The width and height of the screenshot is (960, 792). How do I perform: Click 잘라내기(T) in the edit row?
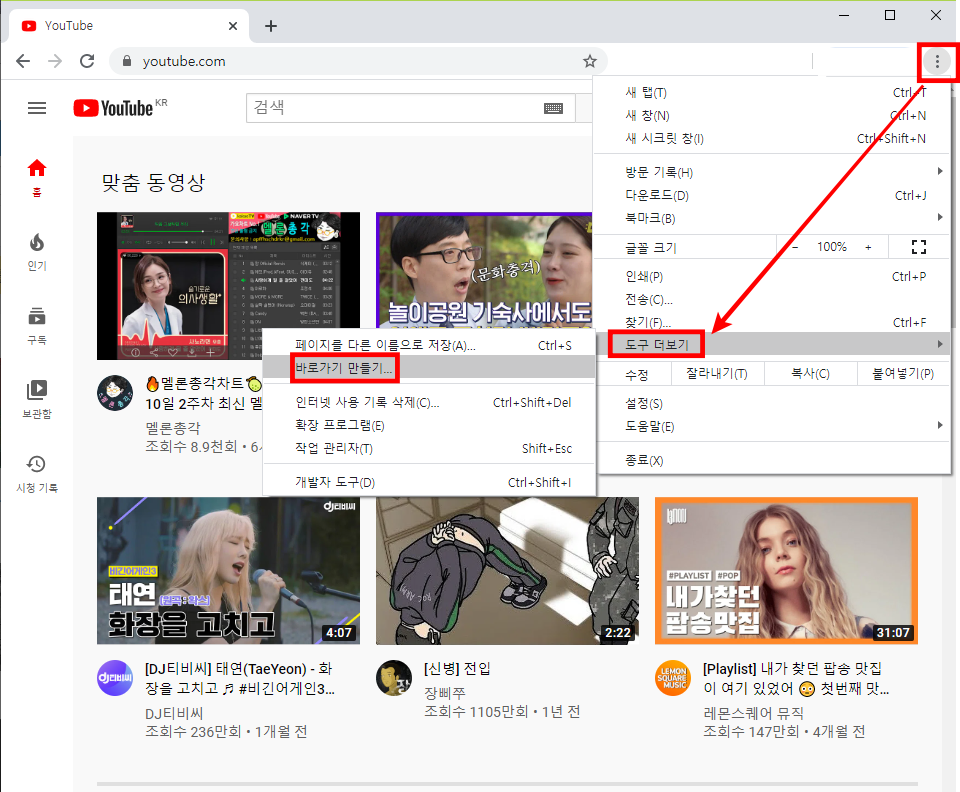pos(717,373)
